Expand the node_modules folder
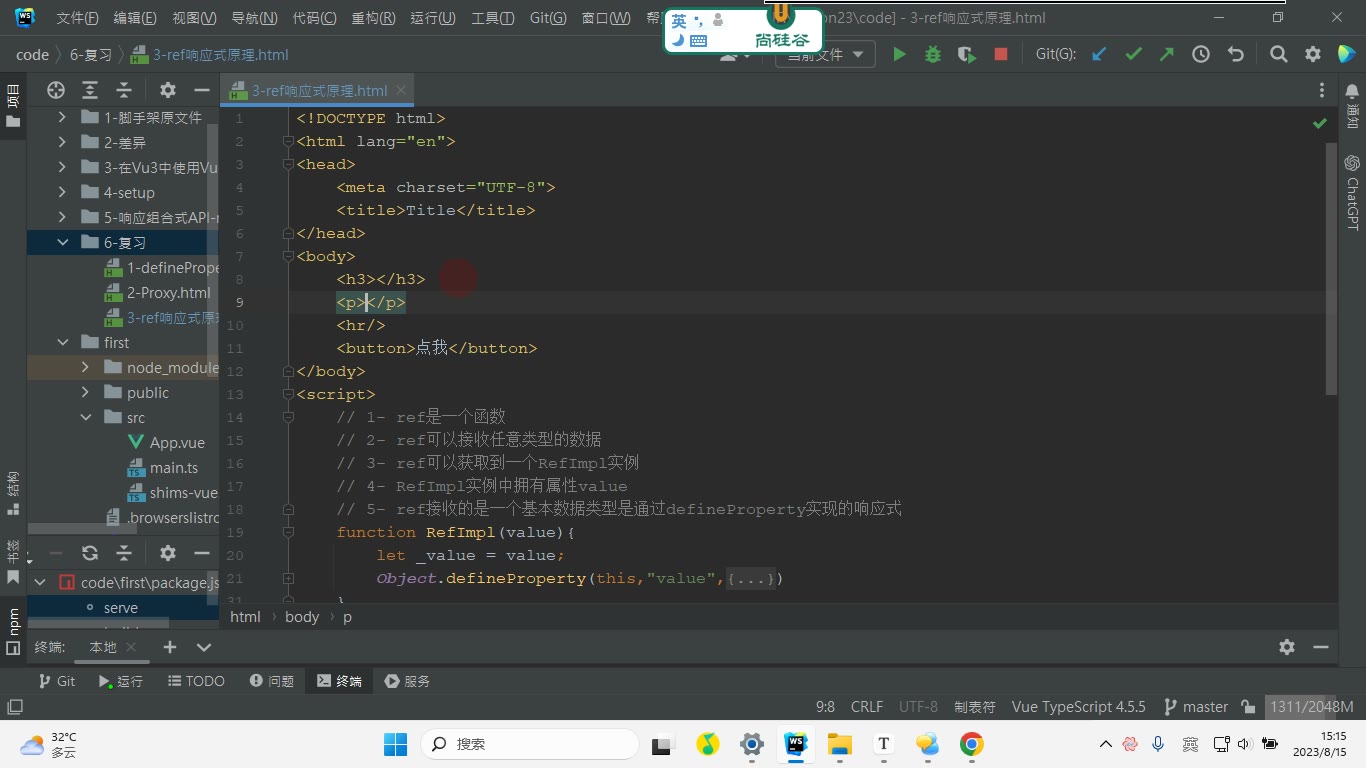 click(x=86, y=368)
